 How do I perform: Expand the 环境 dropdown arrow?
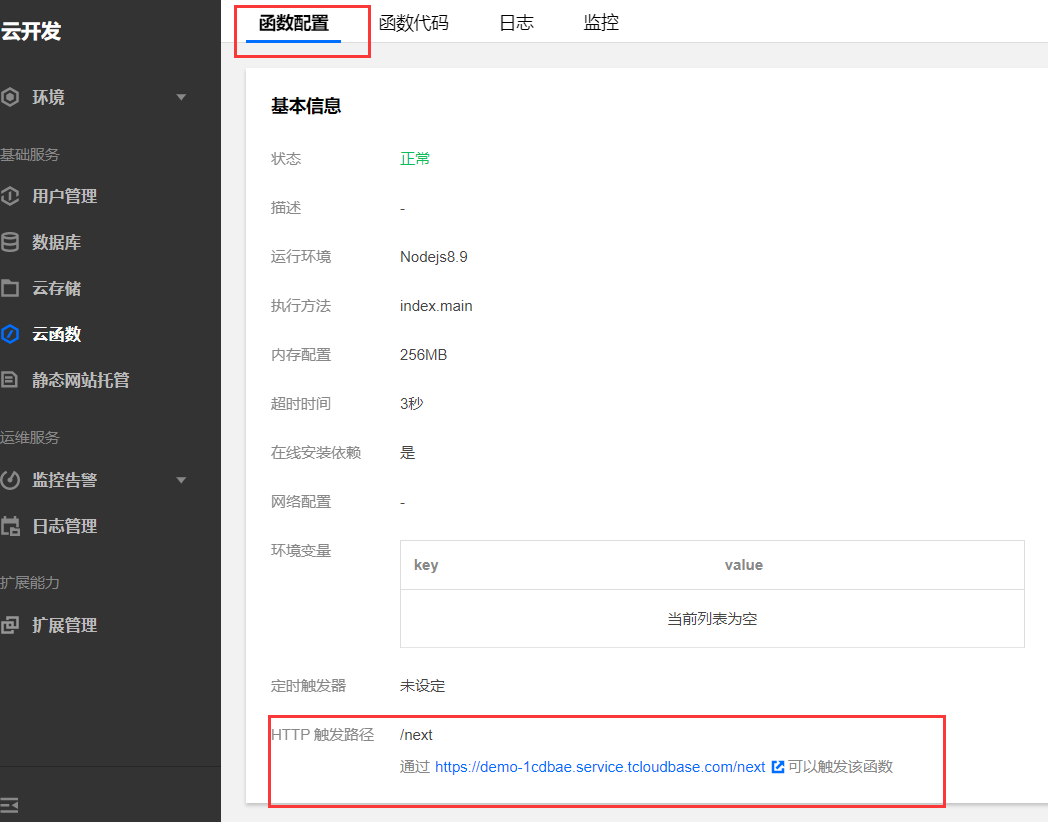(180, 97)
